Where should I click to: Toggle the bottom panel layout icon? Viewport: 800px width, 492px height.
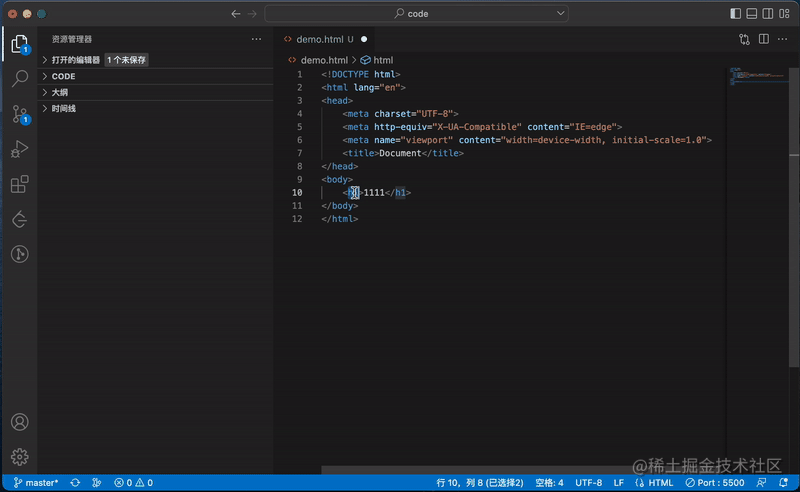[752, 14]
